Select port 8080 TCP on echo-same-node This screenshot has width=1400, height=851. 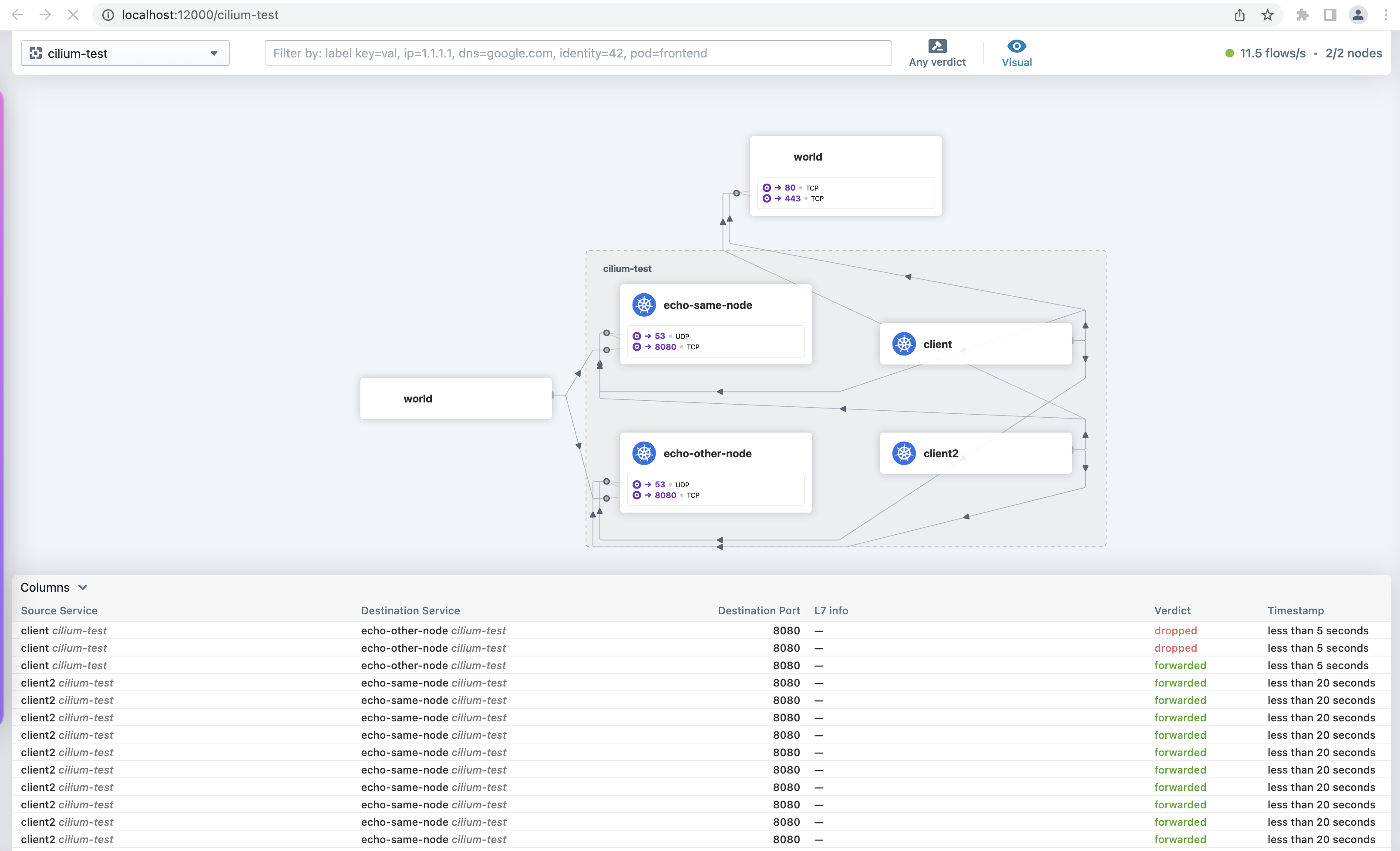pyautogui.click(x=665, y=347)
